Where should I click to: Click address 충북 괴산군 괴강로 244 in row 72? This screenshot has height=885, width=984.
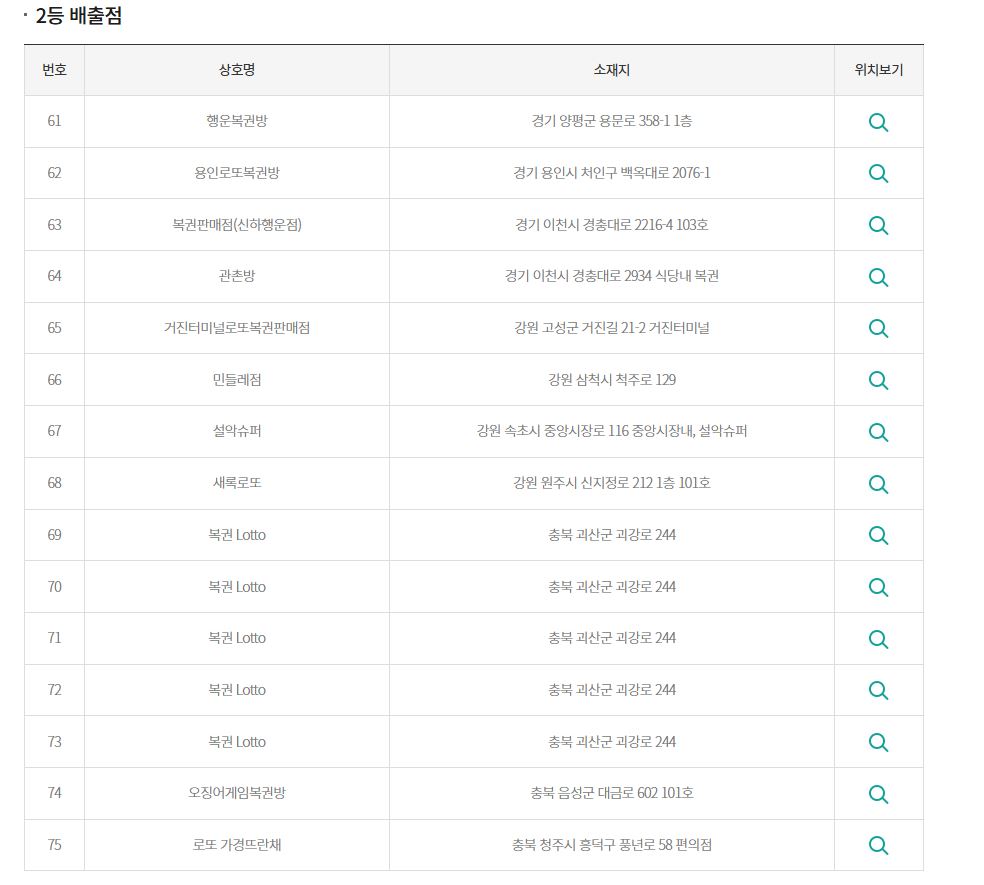click(x=611, y=690)
